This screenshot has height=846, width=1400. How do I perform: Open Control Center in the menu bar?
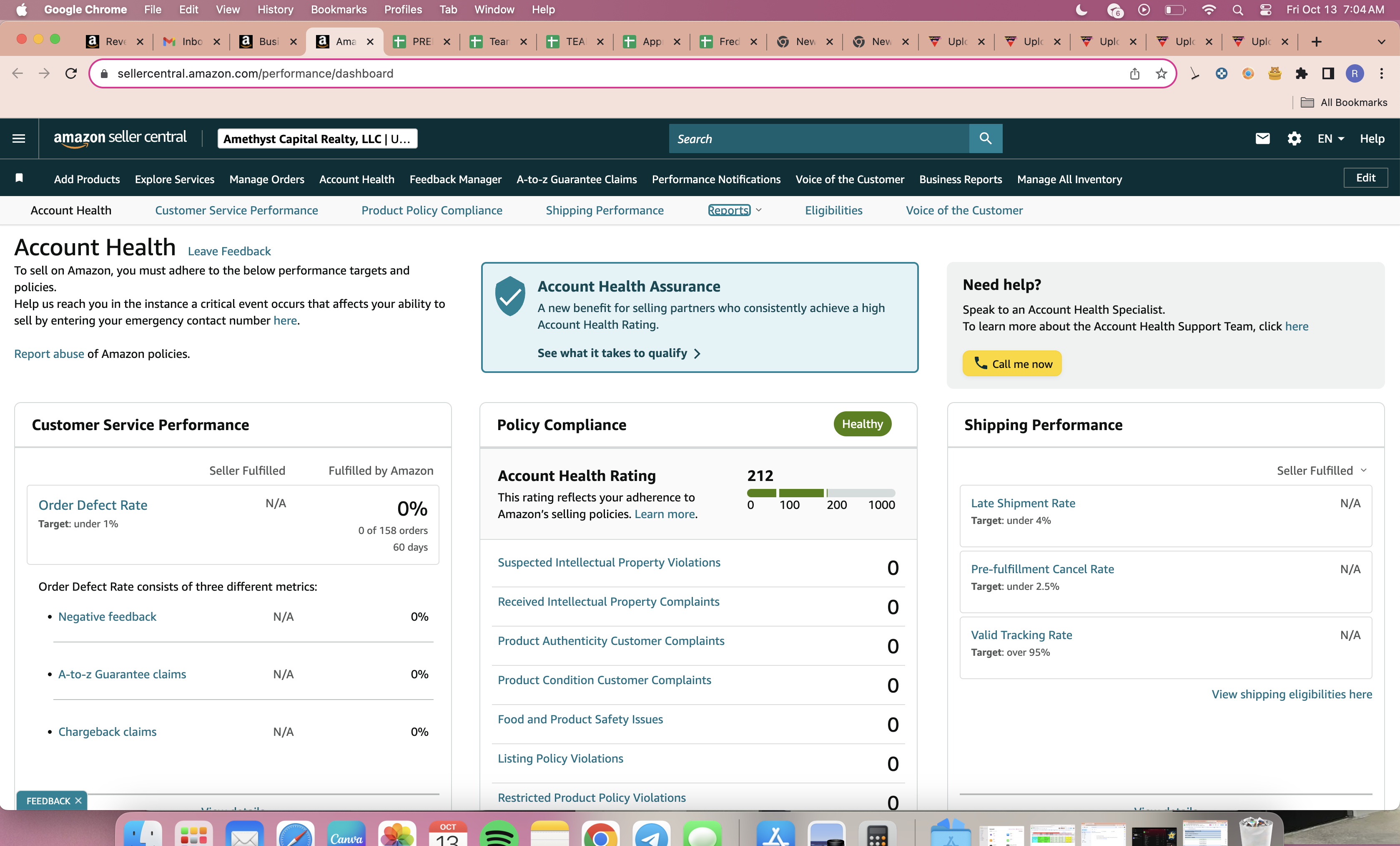click(1265, 10)
